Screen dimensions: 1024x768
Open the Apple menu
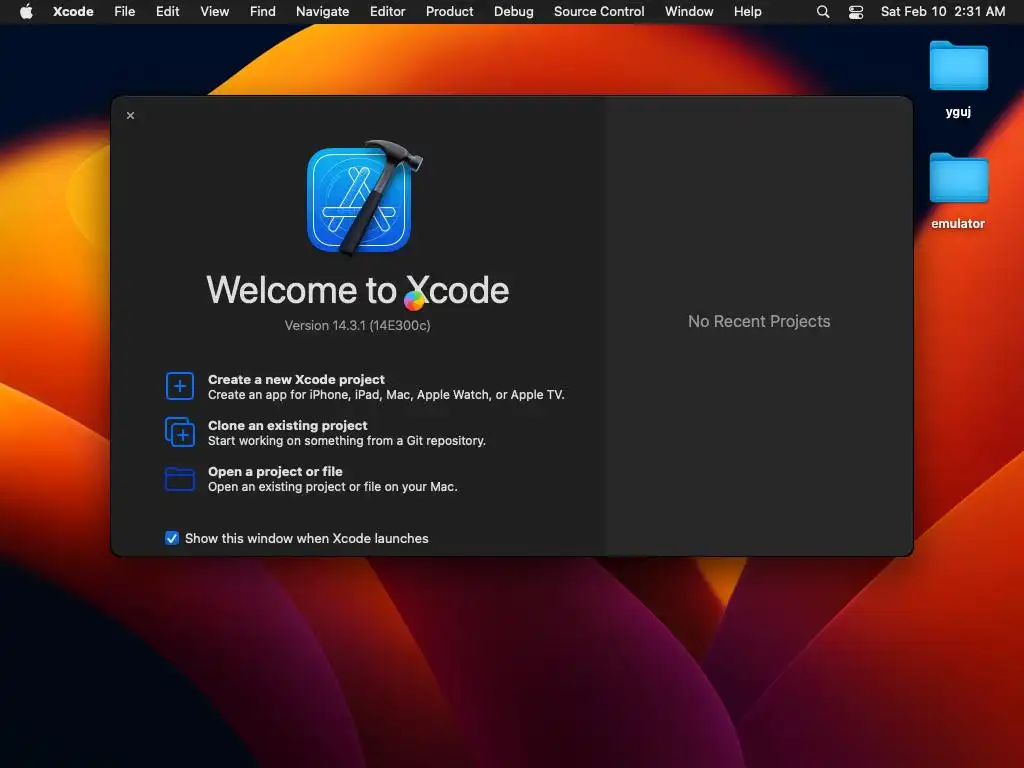26,11
